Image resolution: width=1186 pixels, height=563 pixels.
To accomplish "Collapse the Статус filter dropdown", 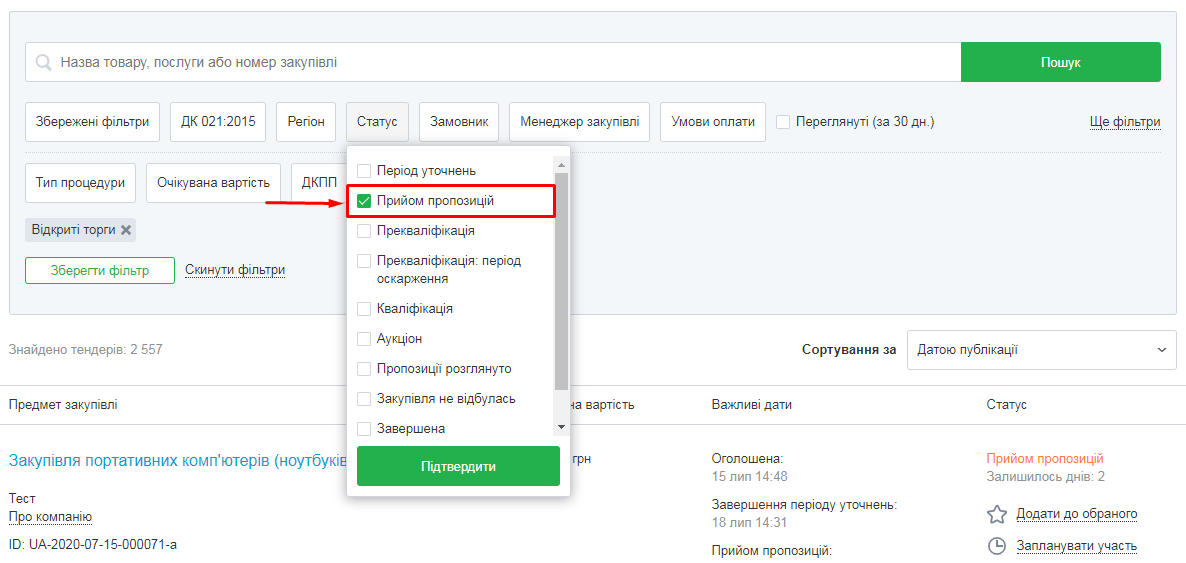I will pos(377,122).
